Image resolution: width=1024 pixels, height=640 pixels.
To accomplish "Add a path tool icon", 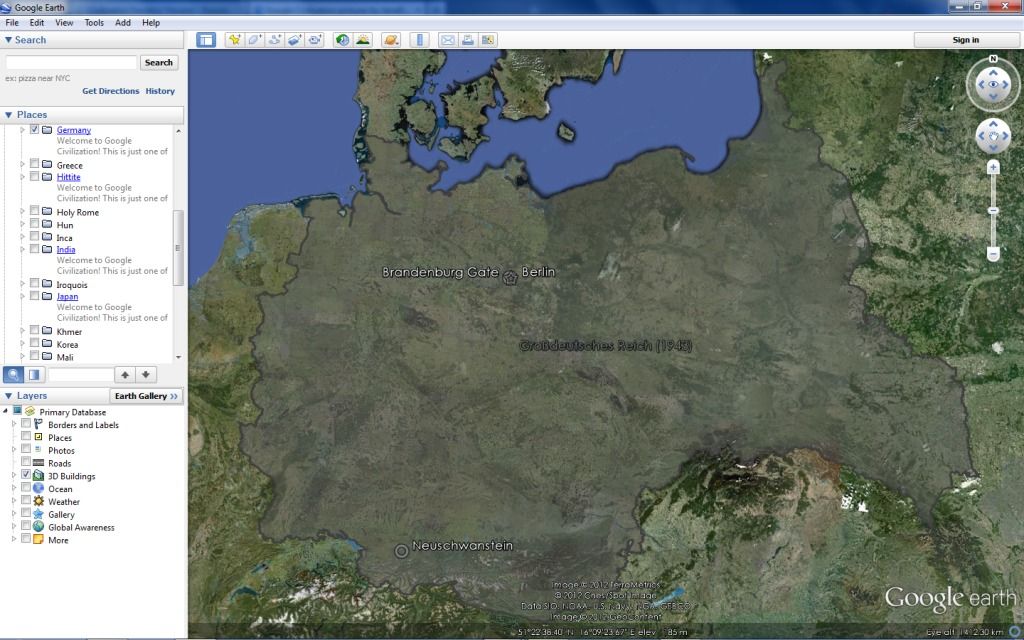I will (274, 40).
